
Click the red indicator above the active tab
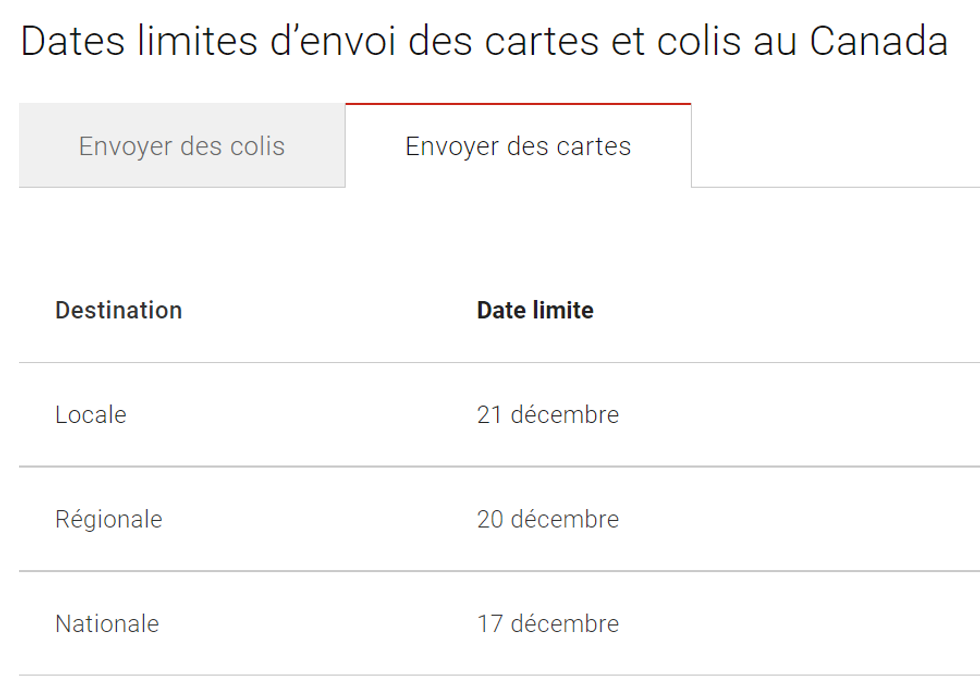[517, 102]
